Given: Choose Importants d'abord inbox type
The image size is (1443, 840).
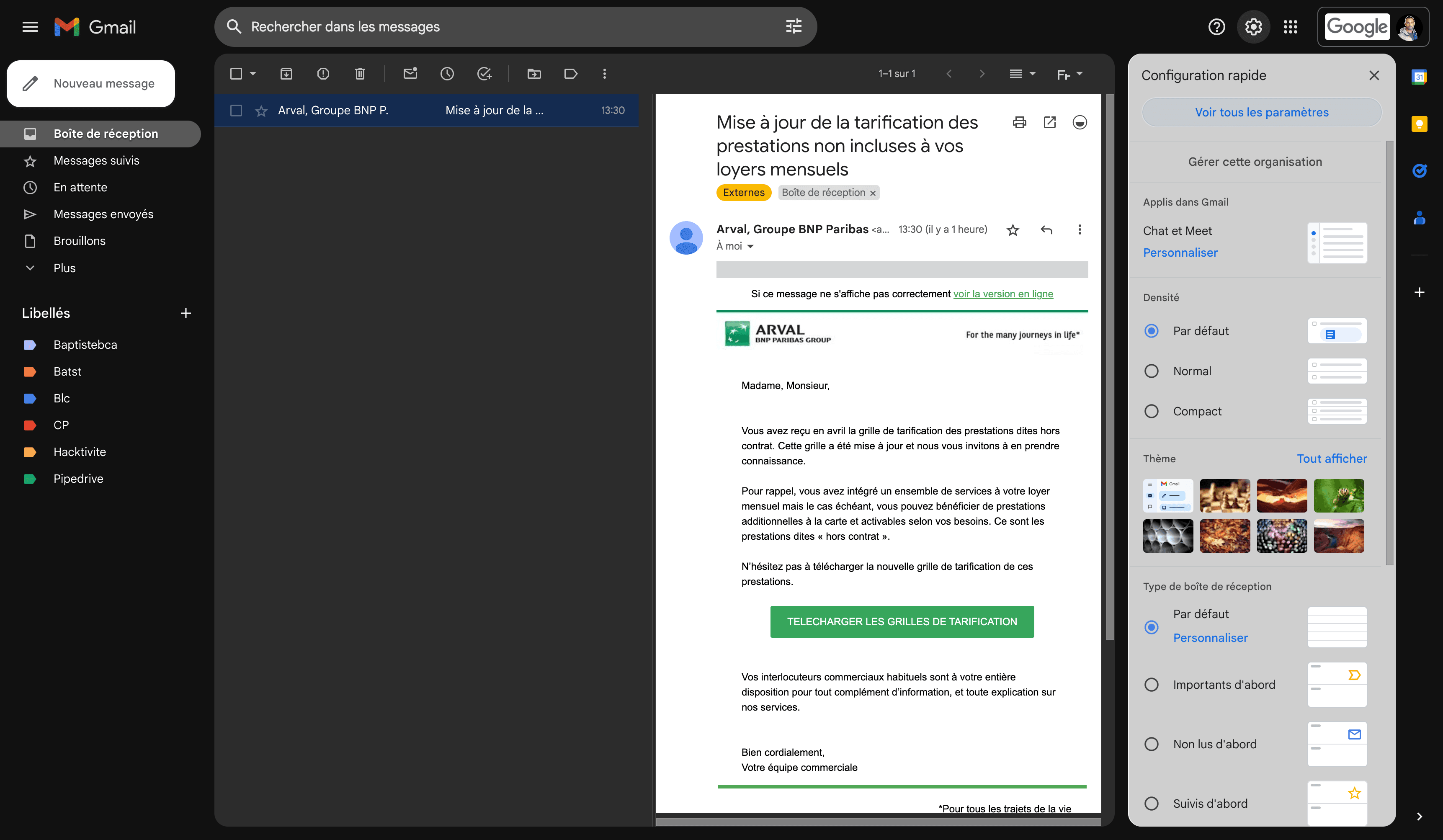Looking at the screenshot, I should point(1151,685).
